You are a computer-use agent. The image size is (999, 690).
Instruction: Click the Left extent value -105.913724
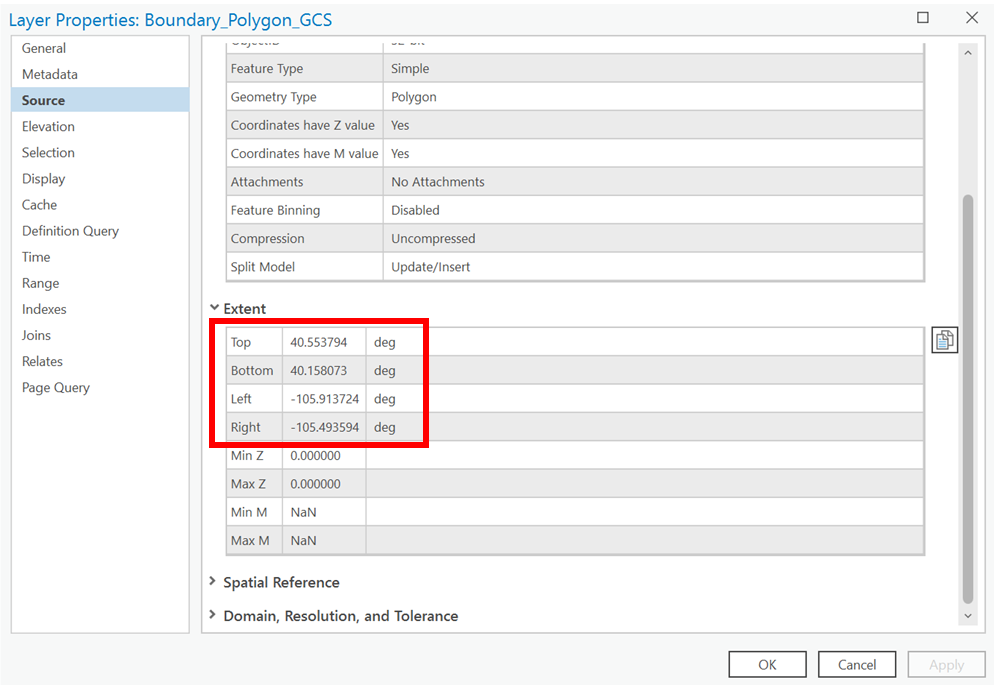click(x=324, y=399)
